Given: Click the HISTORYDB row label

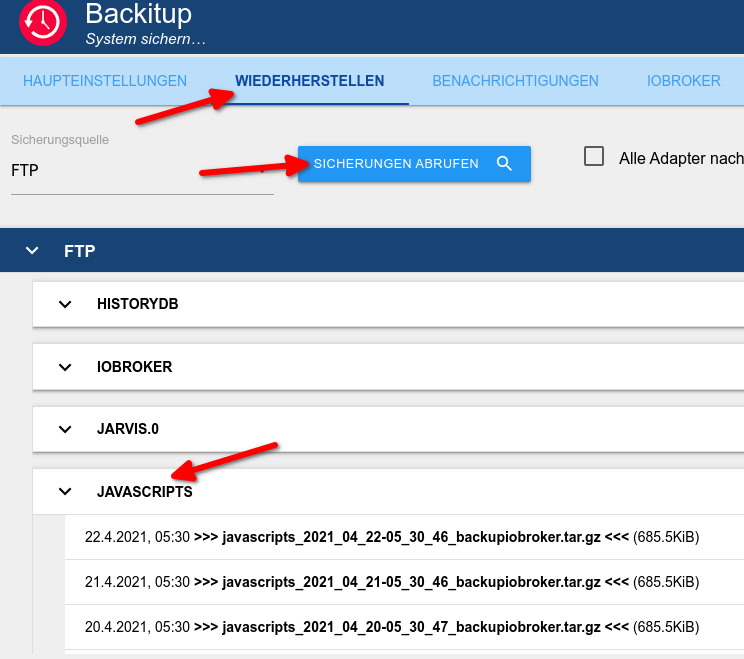Looking at the screenshot, I should pyautogui.click(x=138, y=304).
